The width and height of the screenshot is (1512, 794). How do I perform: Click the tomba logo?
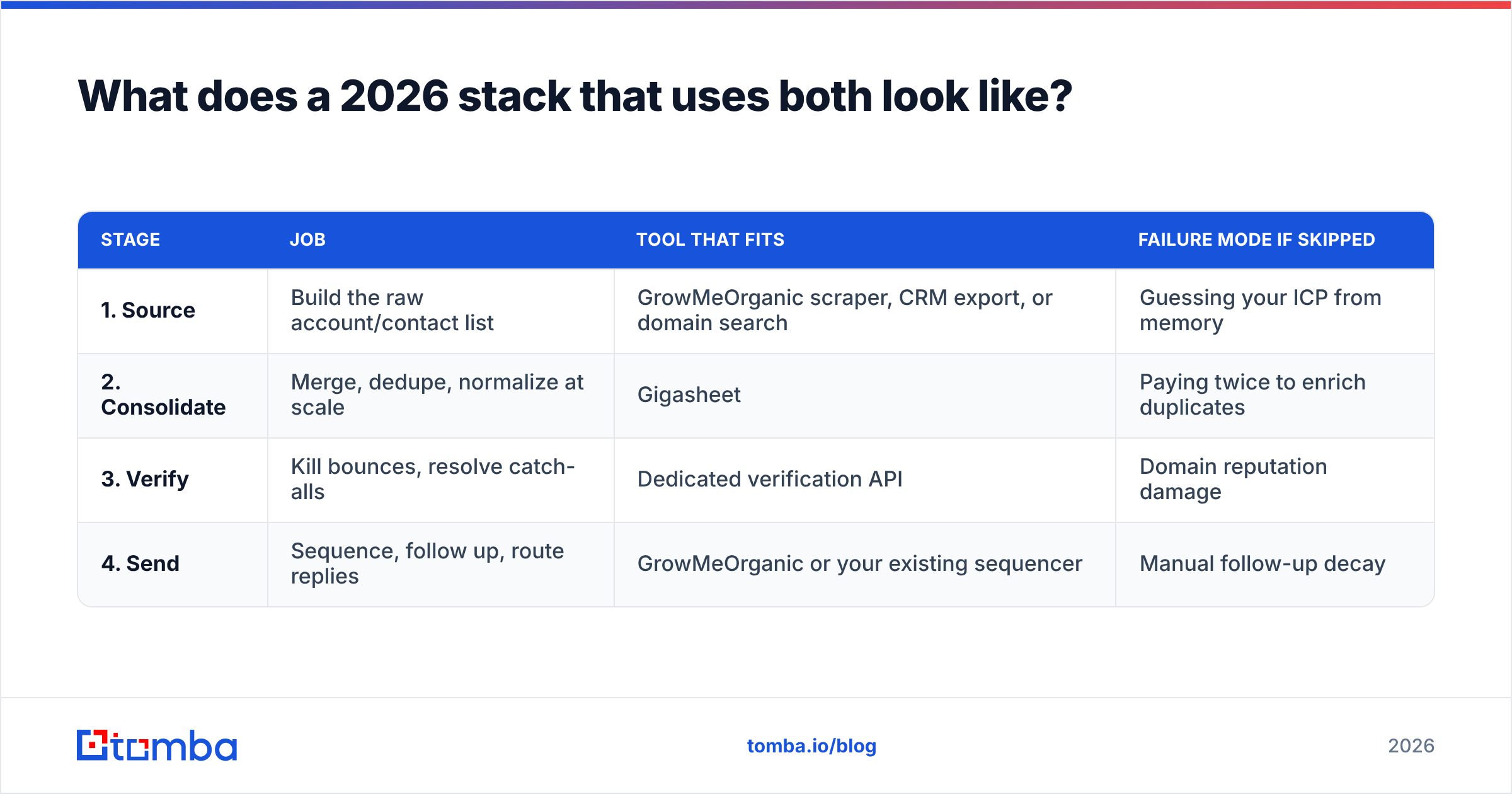coord(157,745)
